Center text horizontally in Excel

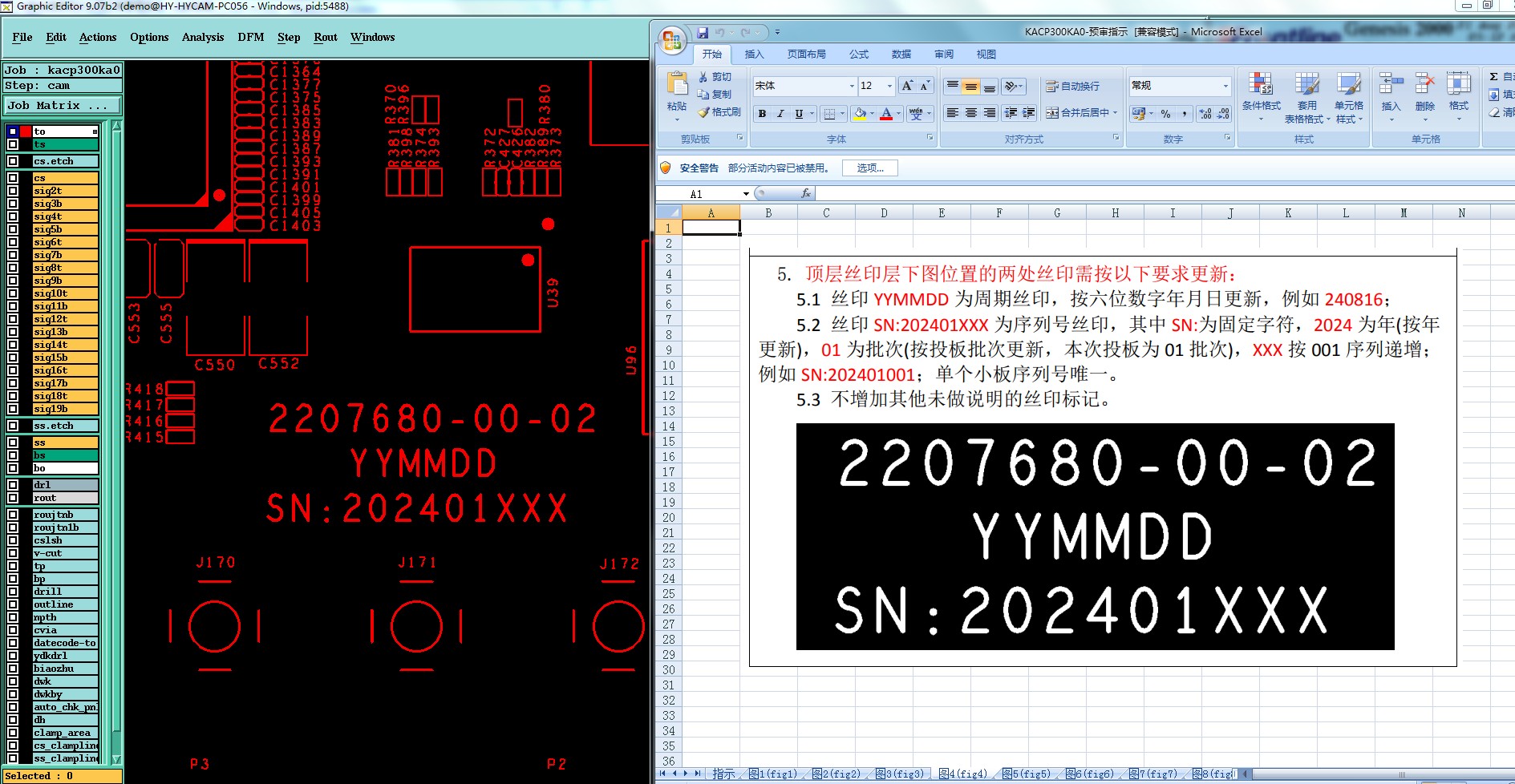971,113
